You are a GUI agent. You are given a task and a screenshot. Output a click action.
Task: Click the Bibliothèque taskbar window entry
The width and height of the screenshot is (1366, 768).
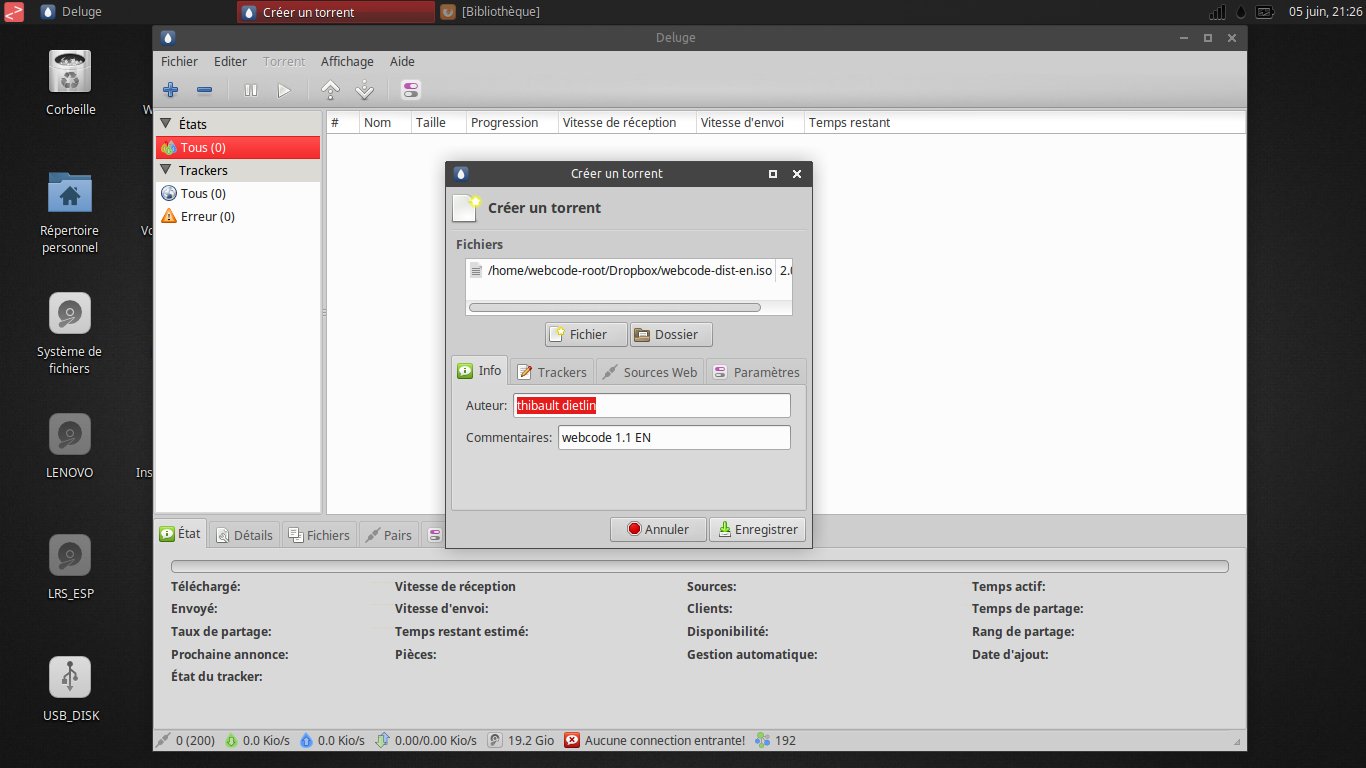[x=500, y=12]
